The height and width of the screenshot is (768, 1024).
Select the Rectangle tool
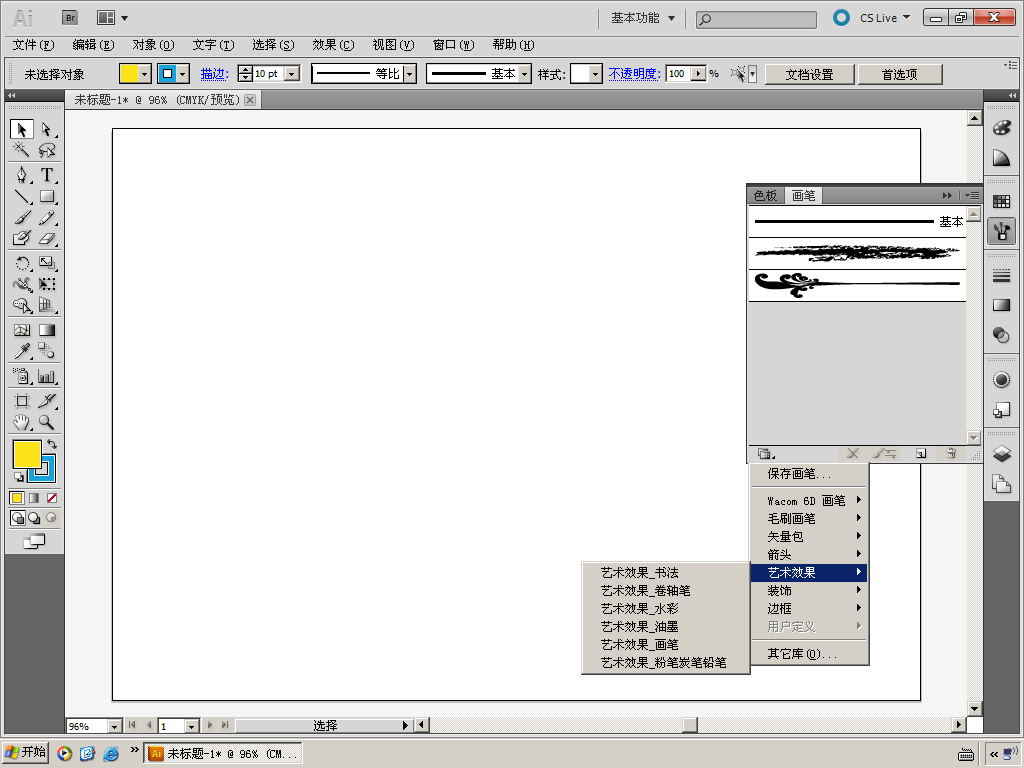(x=46, y=196)
